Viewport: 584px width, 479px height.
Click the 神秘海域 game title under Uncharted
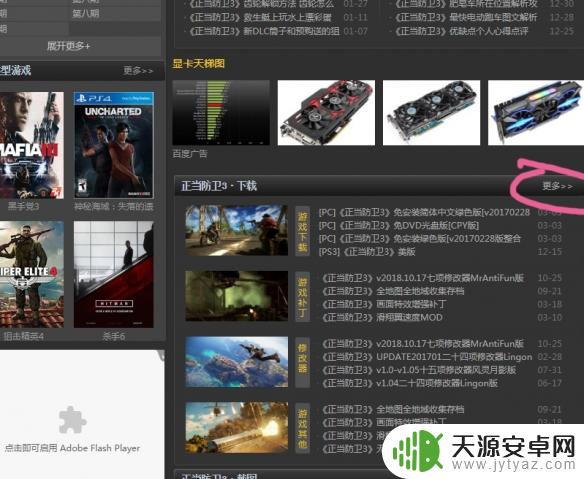114,206
